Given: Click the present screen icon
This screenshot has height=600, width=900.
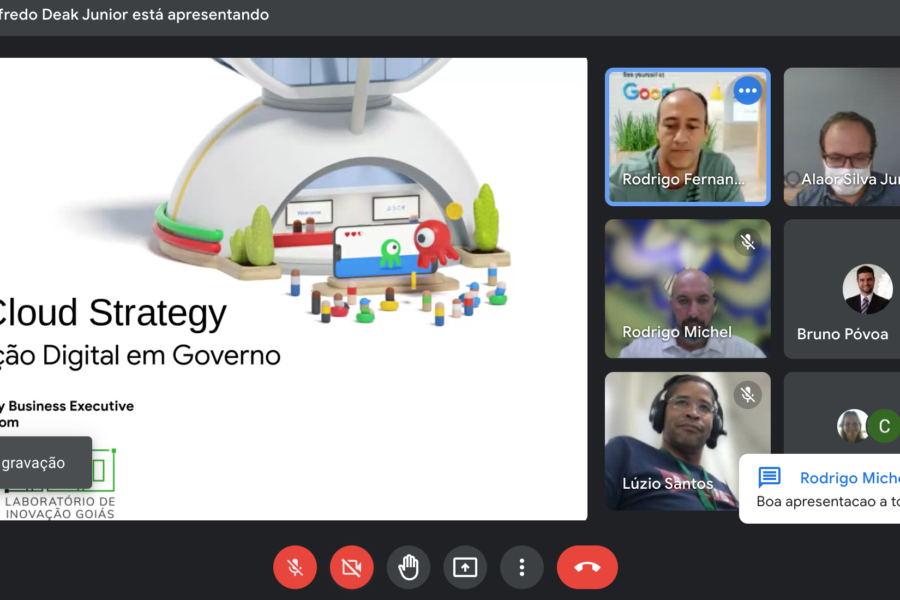Looking at the screenshot, I should pyautogui.click(x=465, y=567).
